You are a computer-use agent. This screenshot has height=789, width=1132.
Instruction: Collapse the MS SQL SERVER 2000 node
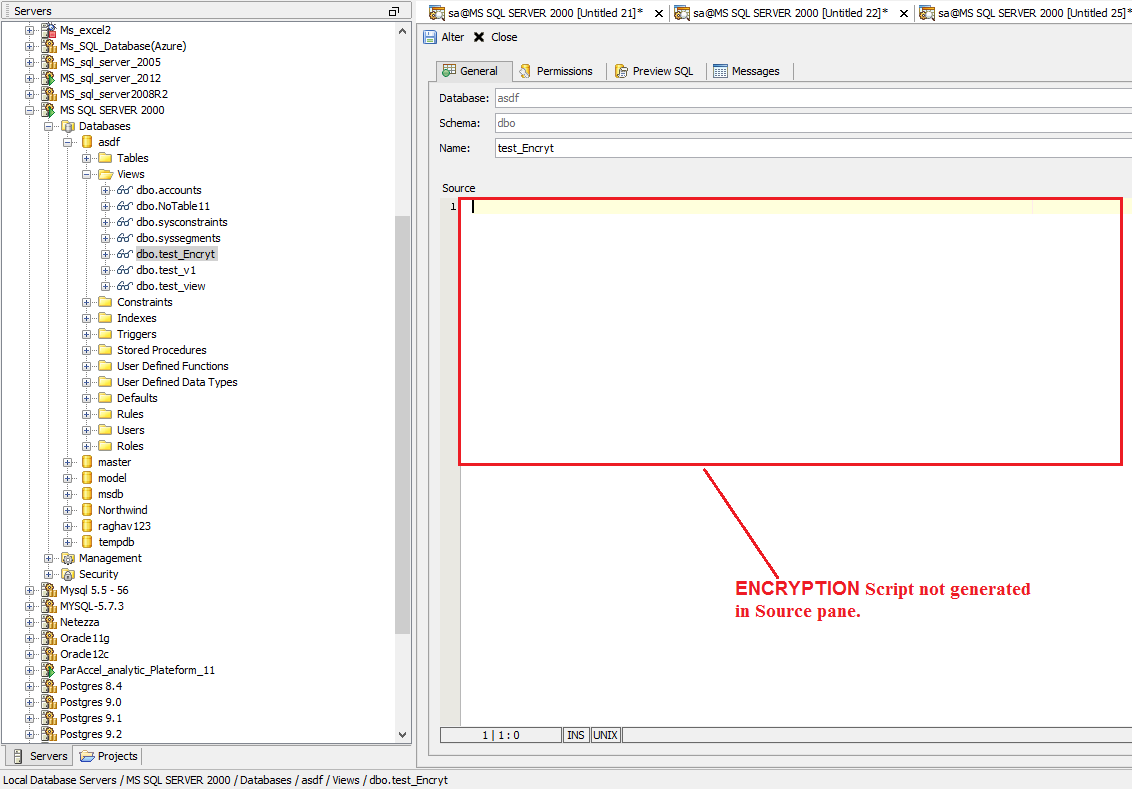tap(30, 110)
